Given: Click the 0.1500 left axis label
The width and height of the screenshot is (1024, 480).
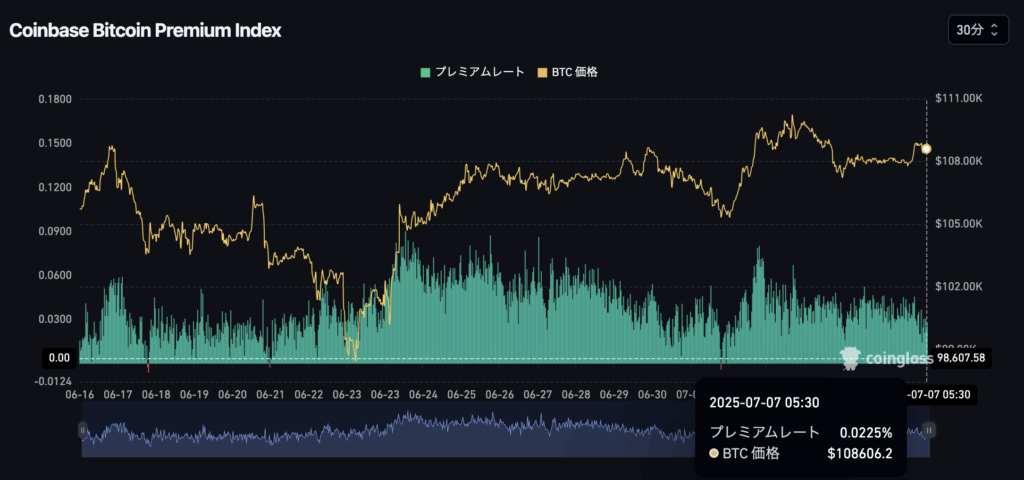Looking at the screenshot, I should tap(56, 143).
